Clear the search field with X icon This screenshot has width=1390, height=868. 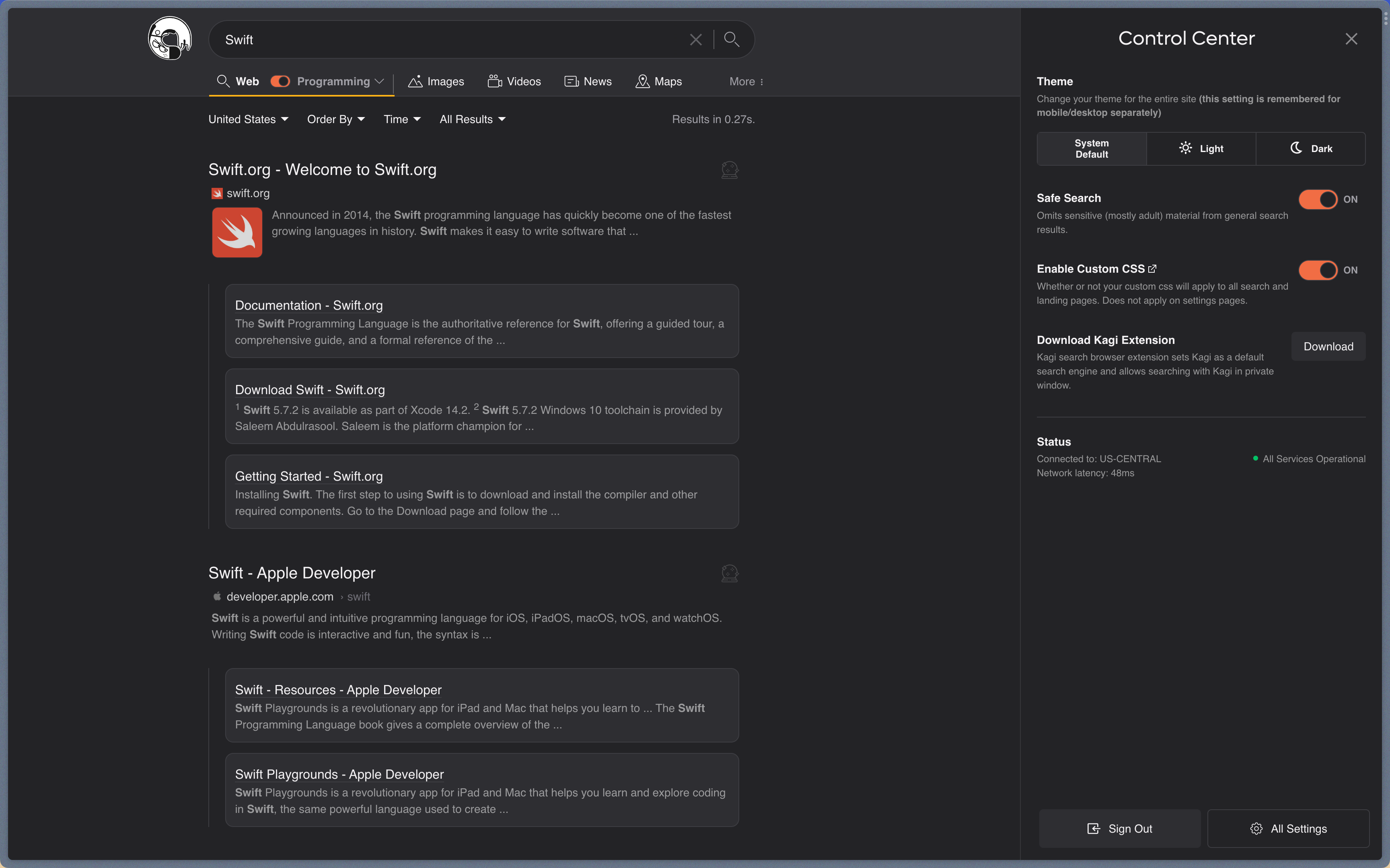click(x=695, y=39)
